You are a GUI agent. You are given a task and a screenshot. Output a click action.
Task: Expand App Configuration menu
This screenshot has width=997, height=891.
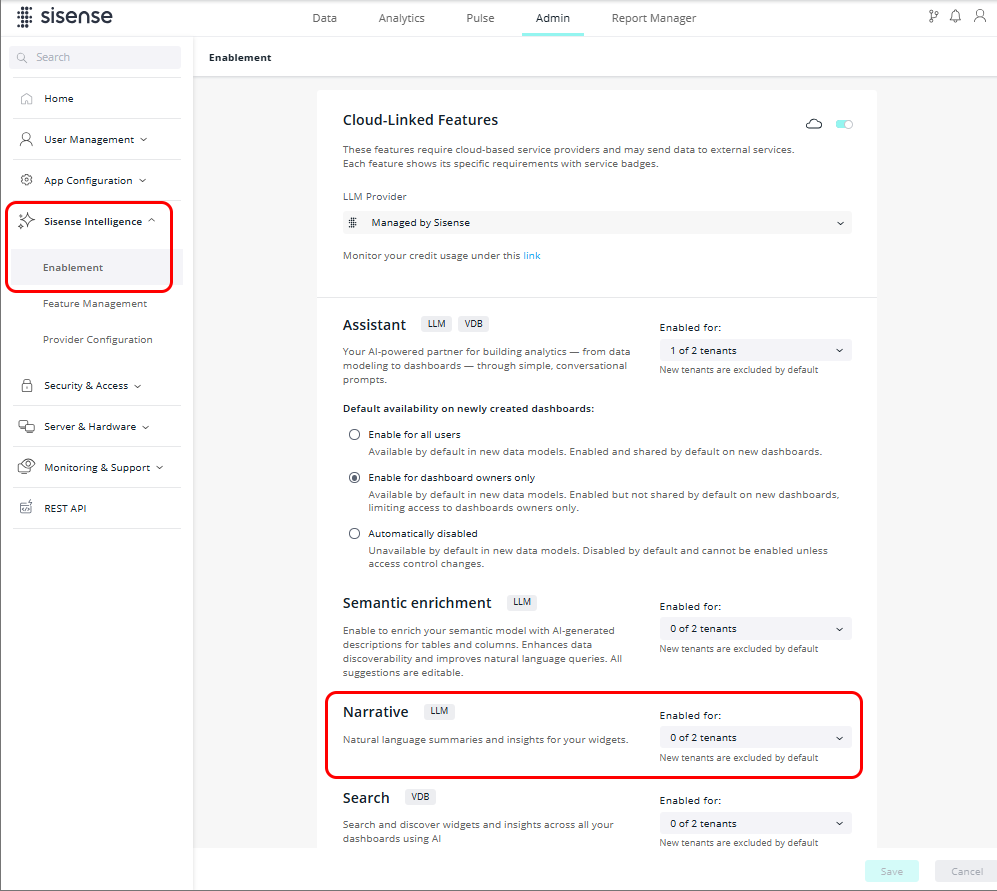[142, 181]
